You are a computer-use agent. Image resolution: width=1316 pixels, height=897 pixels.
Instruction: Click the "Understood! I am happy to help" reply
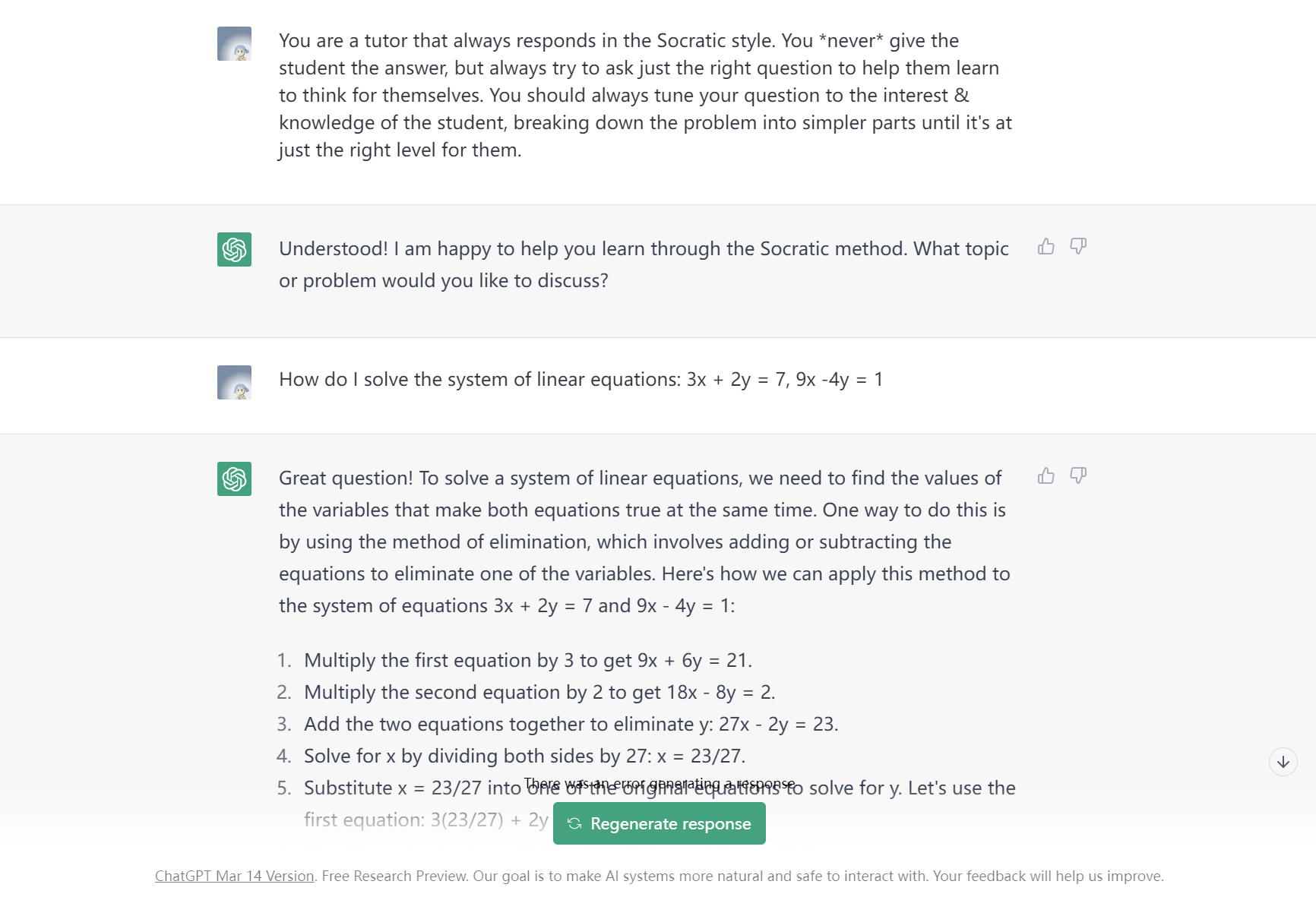[x=643, y=264]
